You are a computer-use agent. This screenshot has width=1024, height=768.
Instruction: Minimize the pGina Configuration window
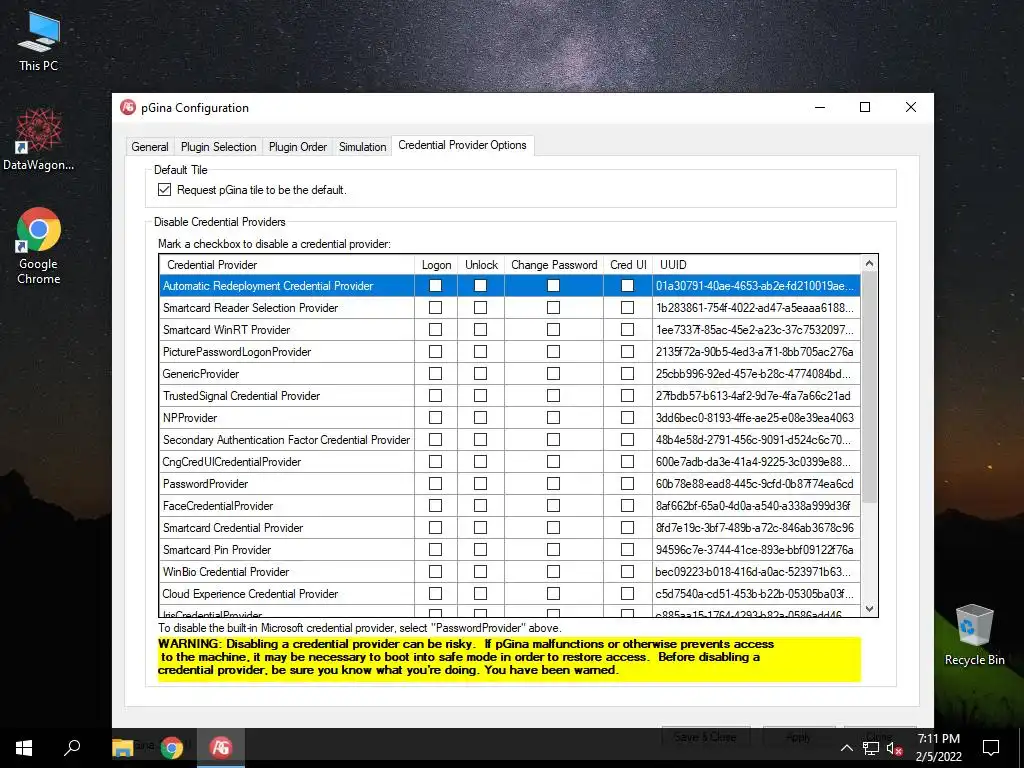820,107
